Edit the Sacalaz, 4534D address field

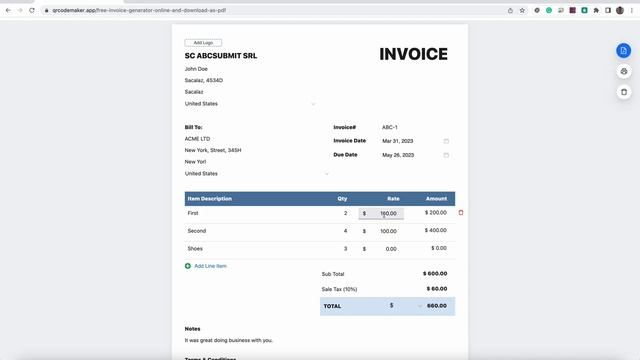point(204,80)
